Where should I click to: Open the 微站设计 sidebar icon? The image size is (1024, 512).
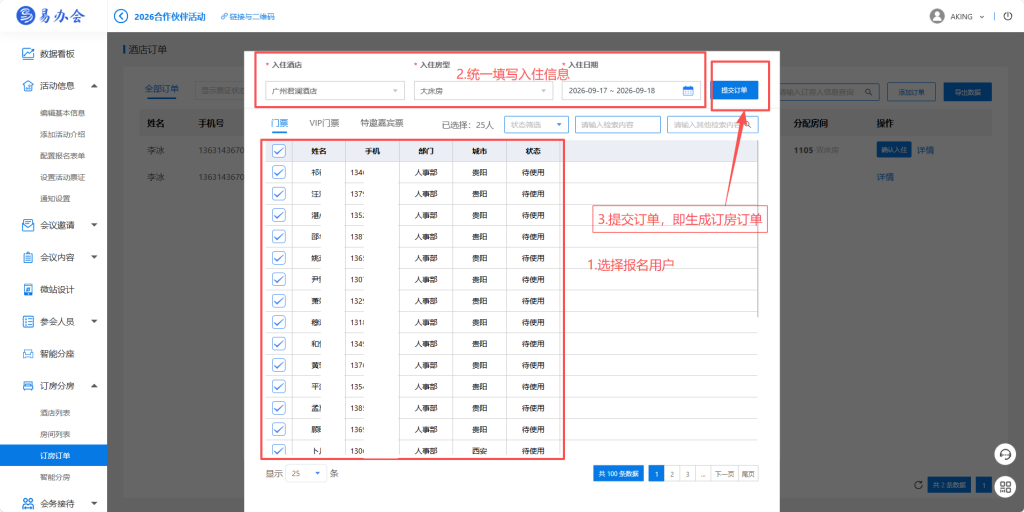28,289
